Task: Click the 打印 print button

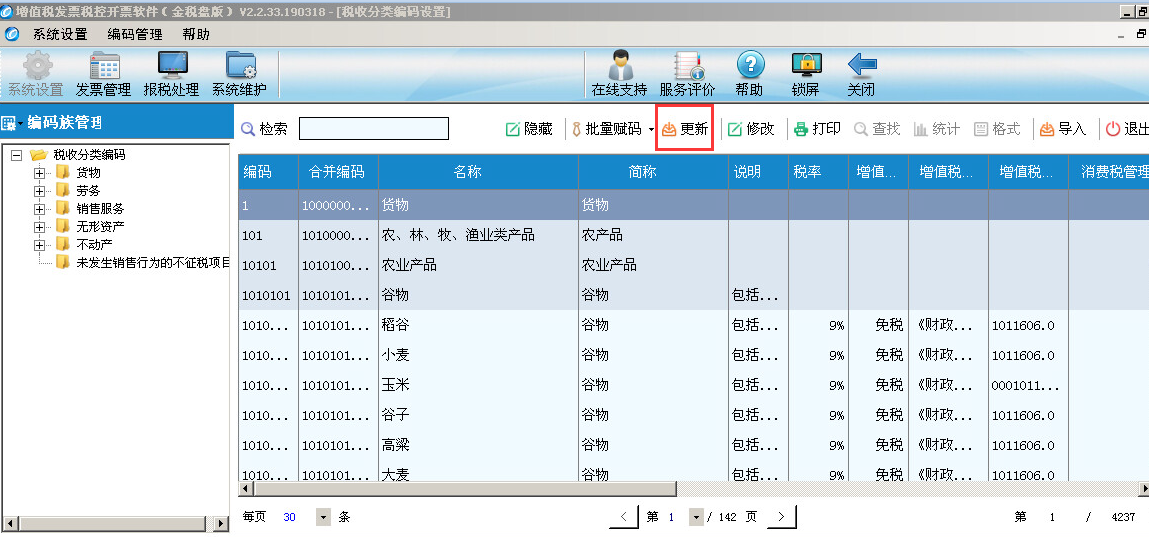Action: [x=818, y=129]
